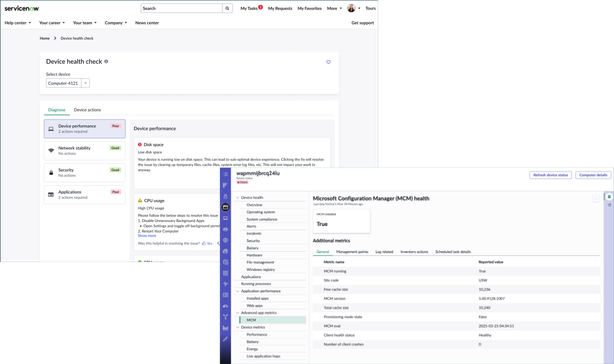This screenshot has width=614, height=364.
Task: Click the Show more link under CPU usage
Action: 147,236
